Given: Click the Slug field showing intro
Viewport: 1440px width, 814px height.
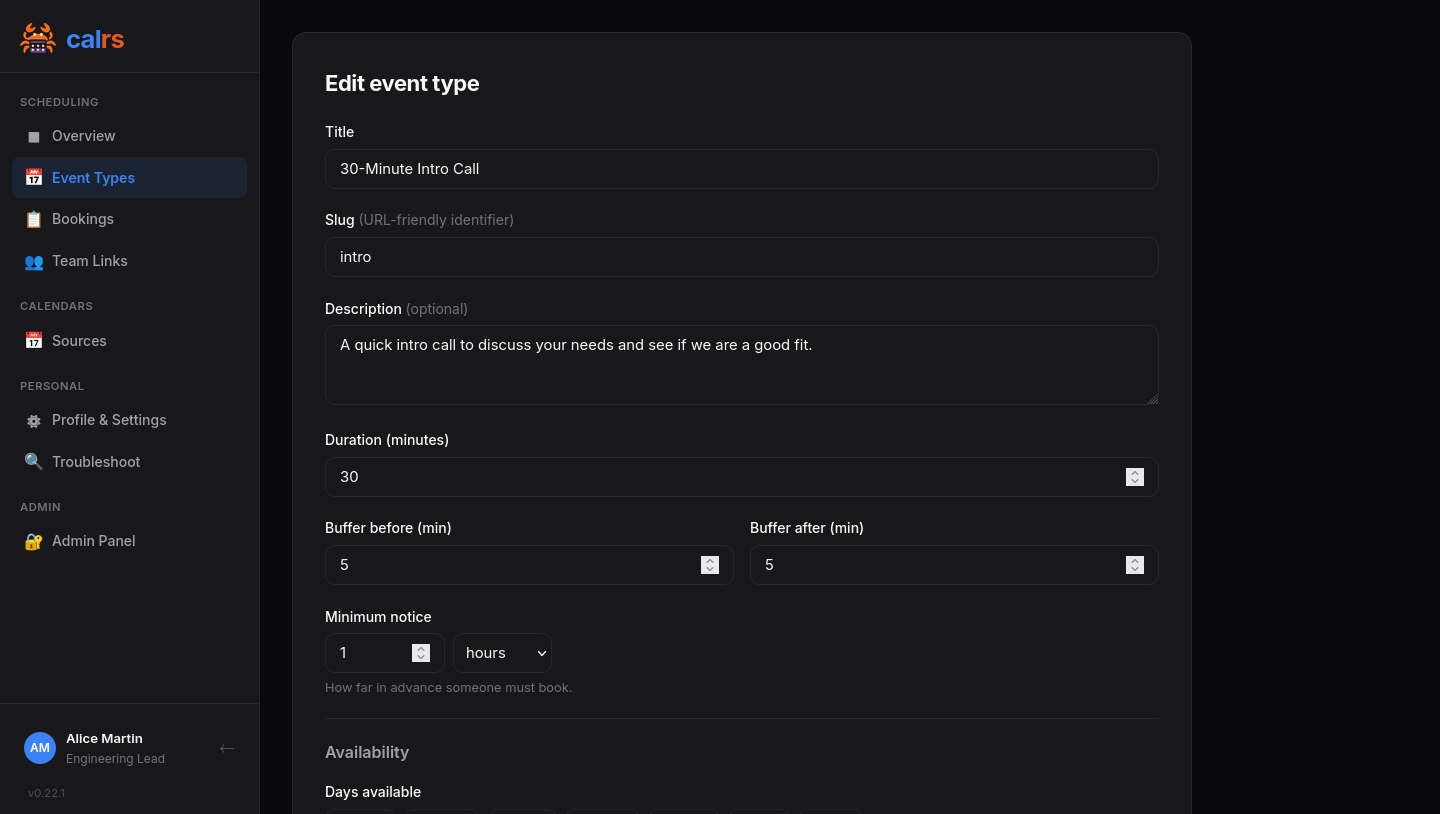Looking at the screenshot, I should (x=741, y=257).
